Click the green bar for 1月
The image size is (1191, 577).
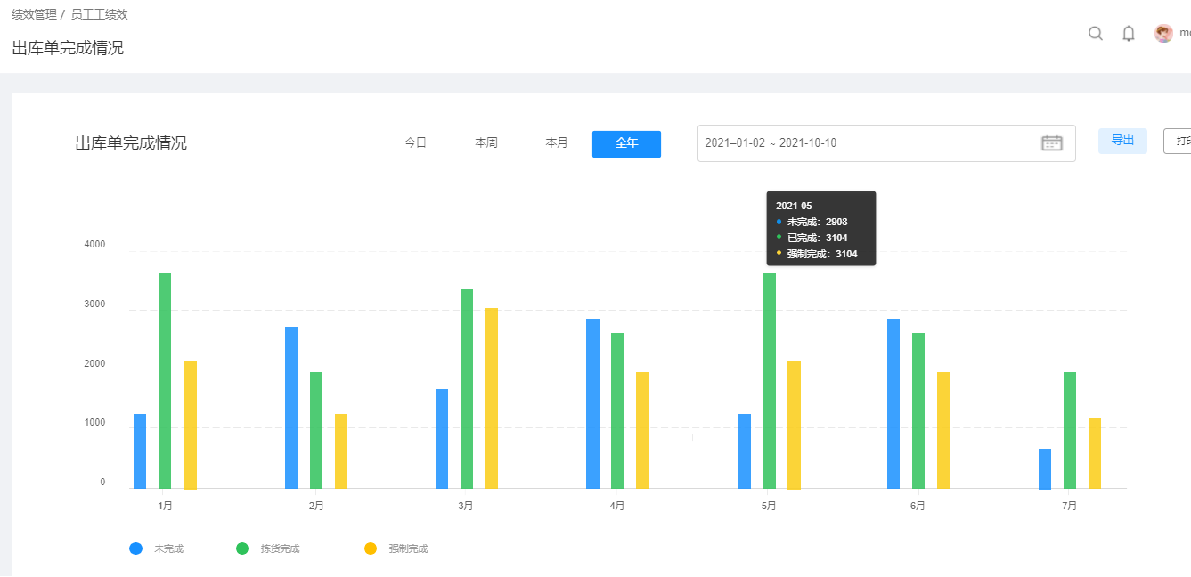coord(165,380)
